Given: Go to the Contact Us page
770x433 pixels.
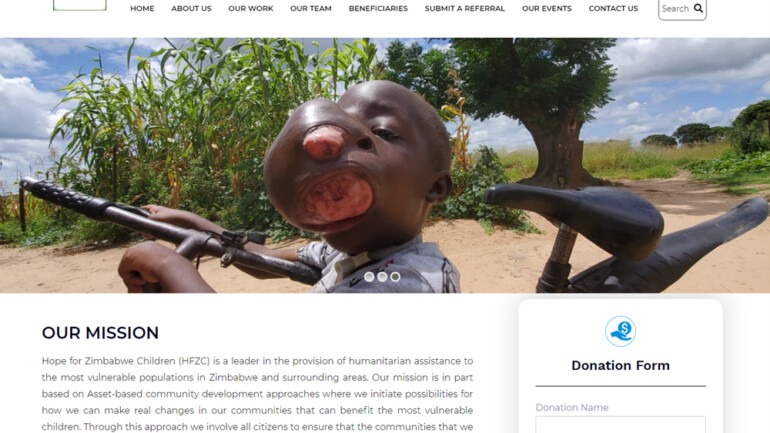Looking at the screenshot, I should click(x=613, y=8).
